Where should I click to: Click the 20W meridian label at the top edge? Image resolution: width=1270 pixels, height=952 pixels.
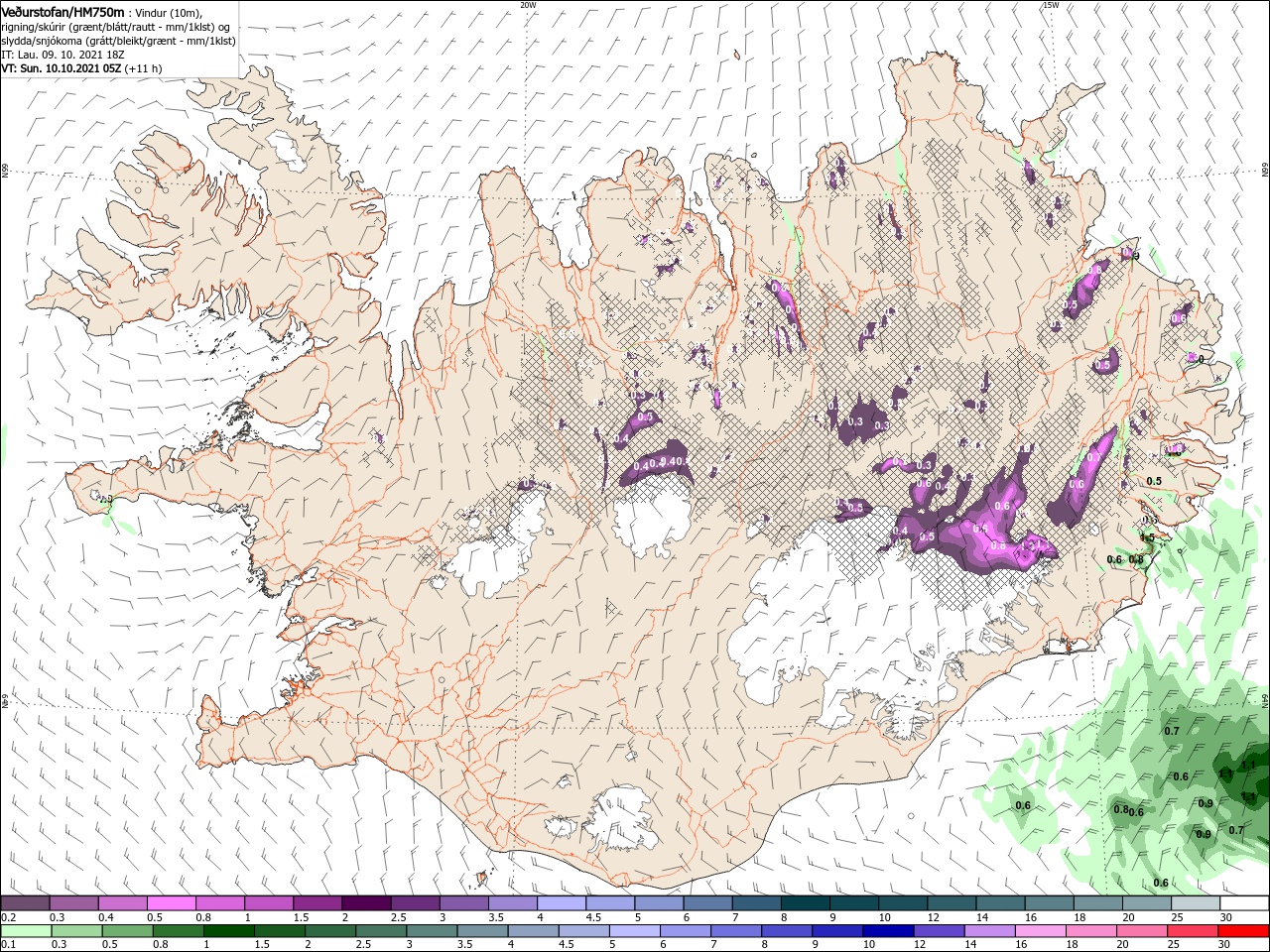pos(528,5)
